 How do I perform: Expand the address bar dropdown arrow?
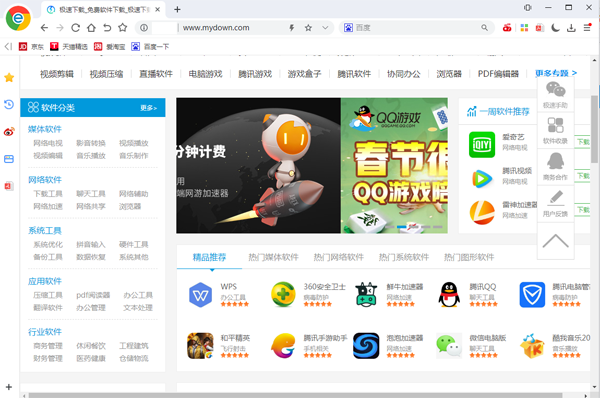[x=325, y=28]
